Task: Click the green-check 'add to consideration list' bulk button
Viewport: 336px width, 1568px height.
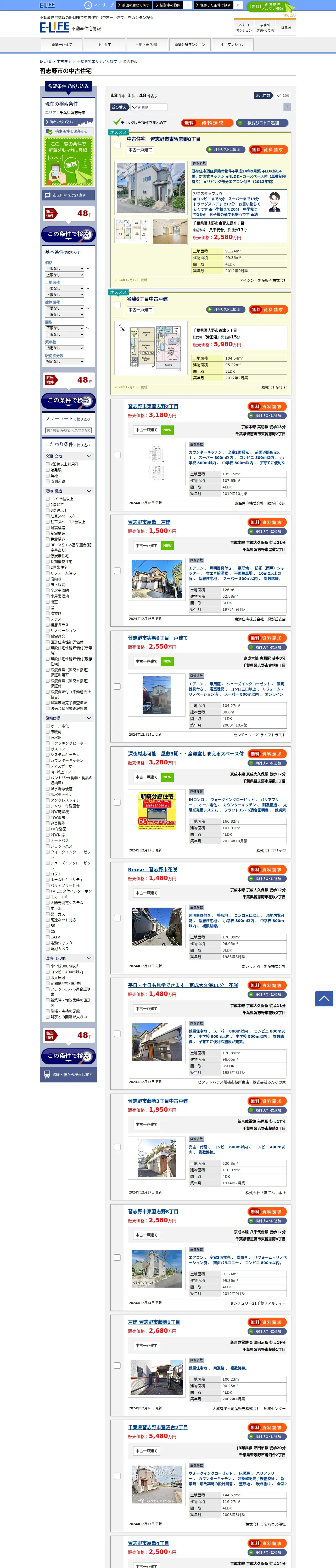Action: [x=262, y=122]
